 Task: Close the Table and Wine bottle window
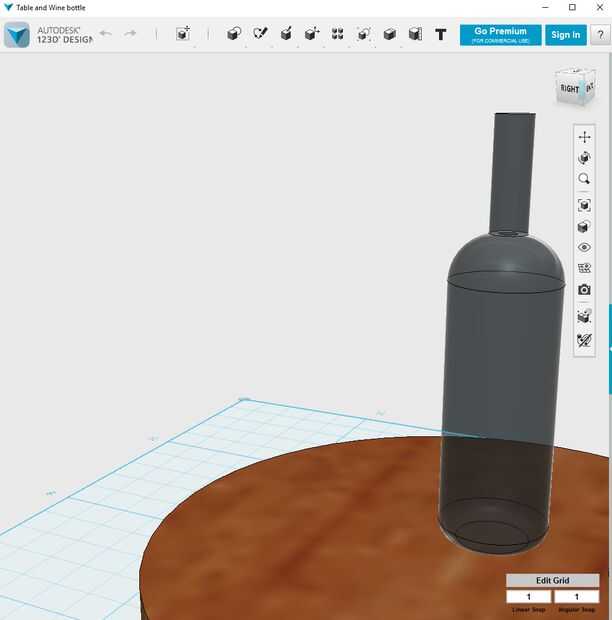click(x=600, y=7)
